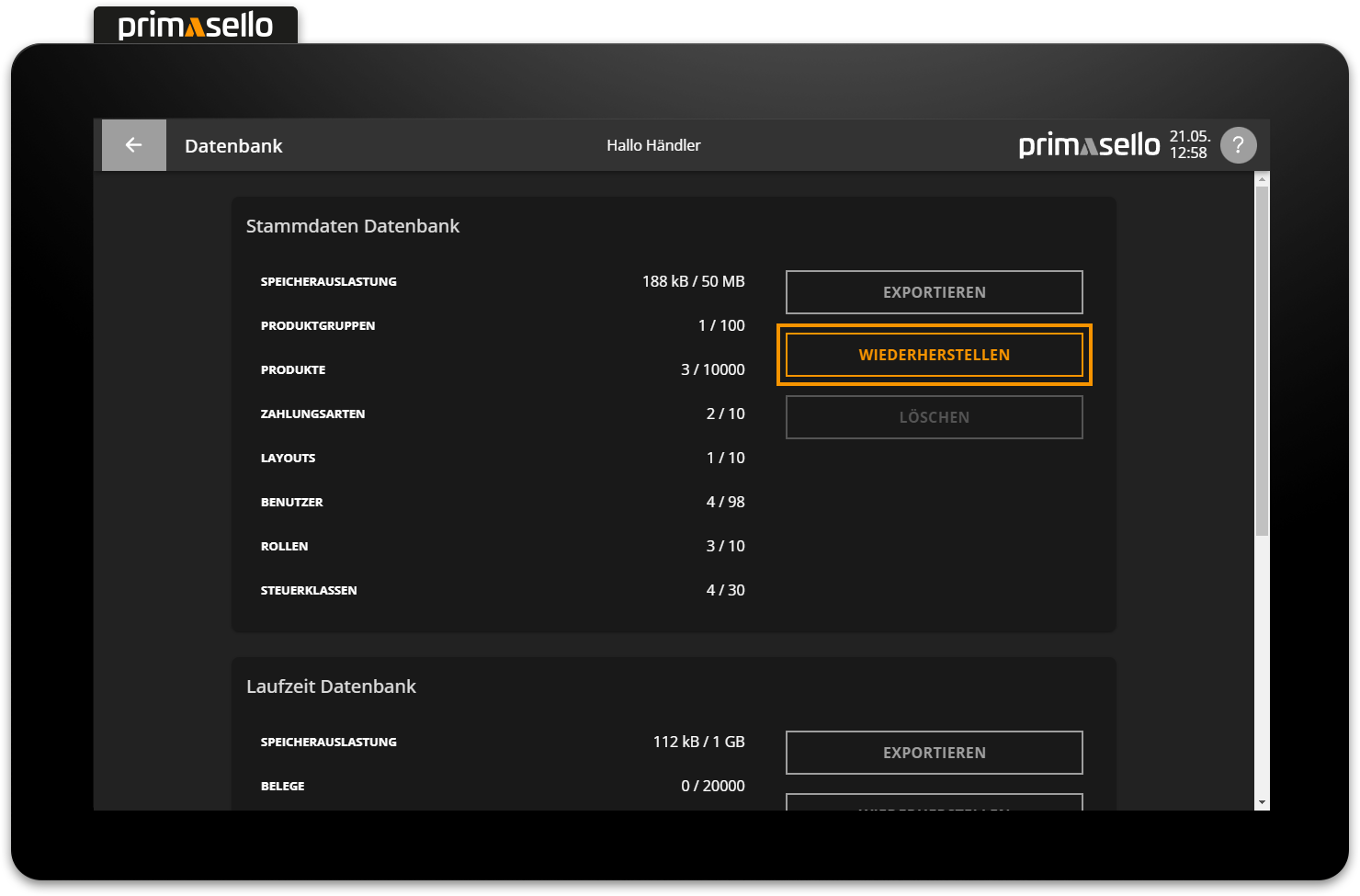The width and height of the screenshot is (1360, 896).
Task: Select the Steuerklassen row label
Action: click(309, 590)
